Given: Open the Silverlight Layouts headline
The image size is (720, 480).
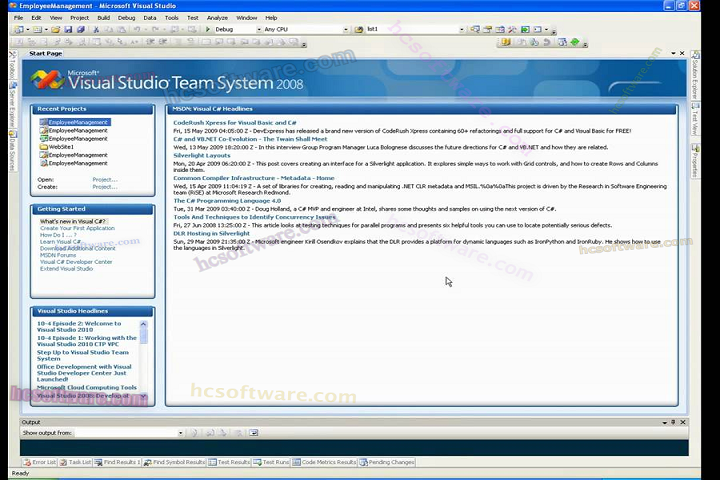Looking at the screenshot, I should (x=202, y=156).
